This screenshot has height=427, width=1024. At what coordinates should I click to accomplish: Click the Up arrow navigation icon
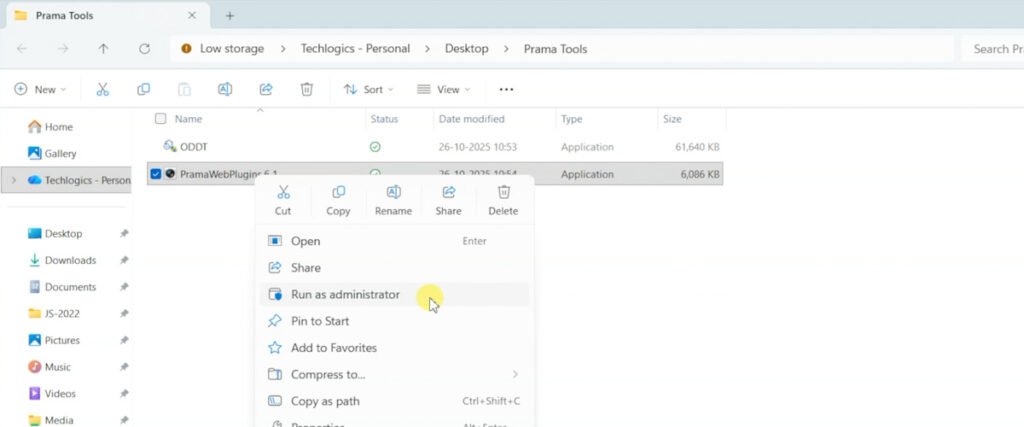tap(104, 48)
